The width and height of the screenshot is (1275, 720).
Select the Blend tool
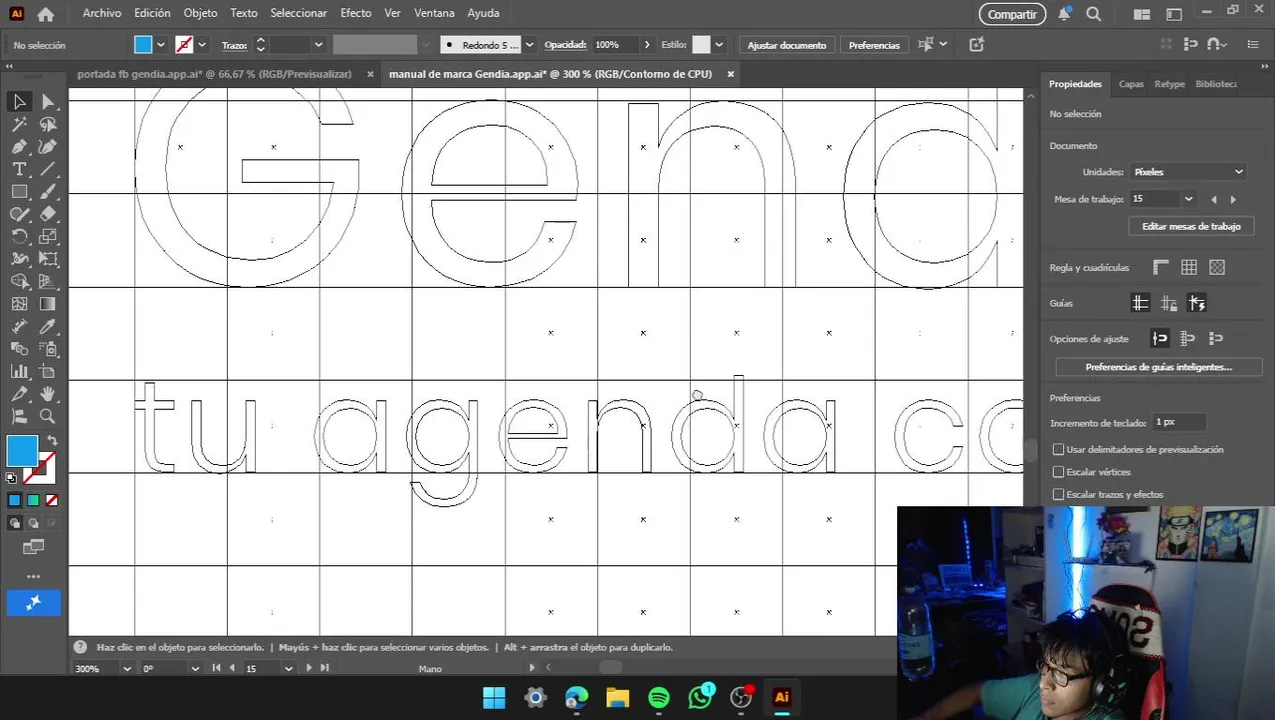point(19,349)
